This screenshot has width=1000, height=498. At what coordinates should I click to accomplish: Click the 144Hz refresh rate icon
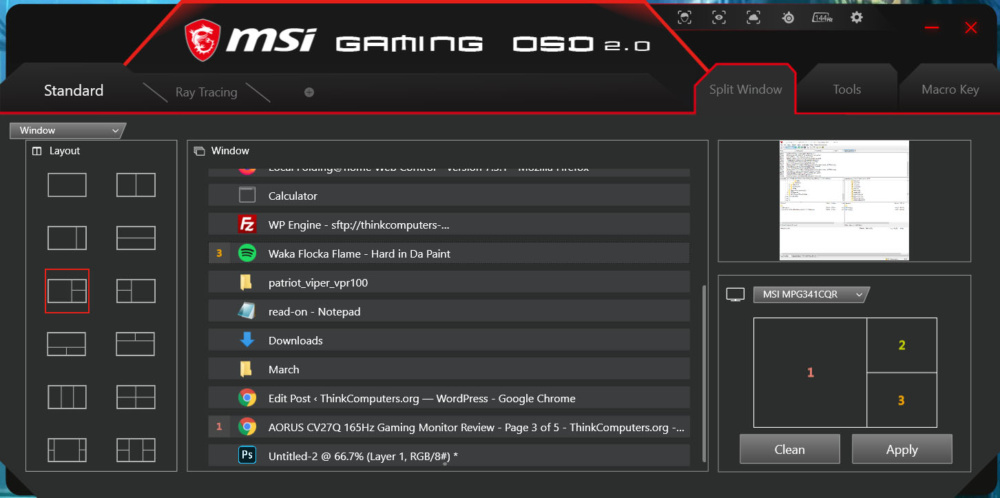coord(822,18)
